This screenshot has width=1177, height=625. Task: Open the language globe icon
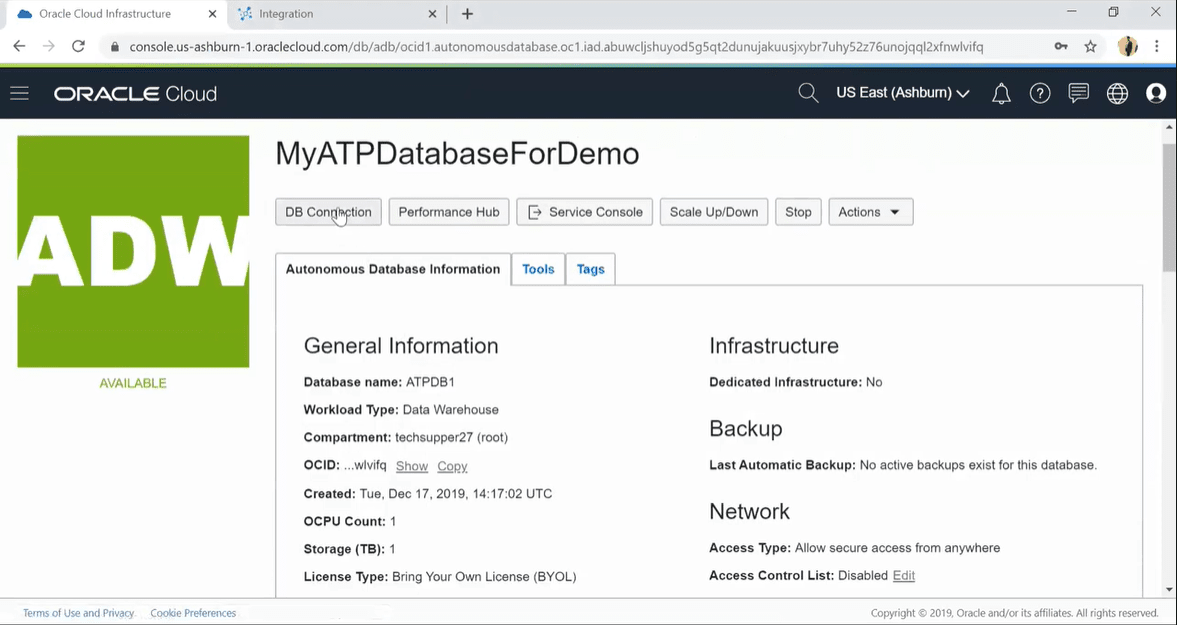pyautogui.click(x=1117, y=93)
